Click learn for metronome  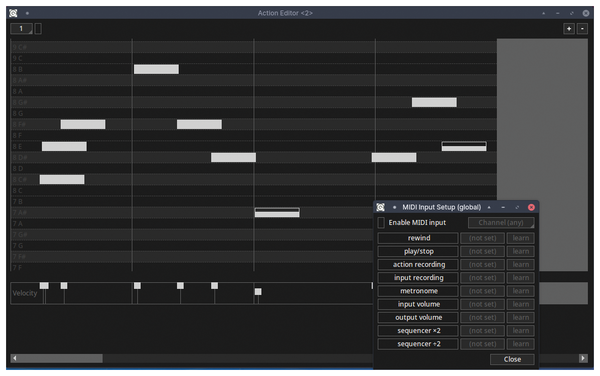point(520,291)
